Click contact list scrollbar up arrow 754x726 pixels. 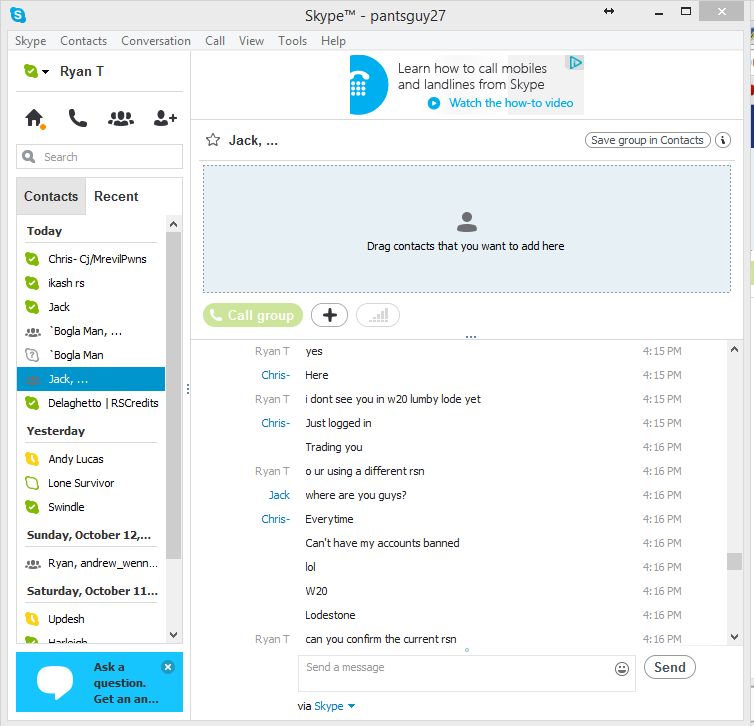[174, 224]
